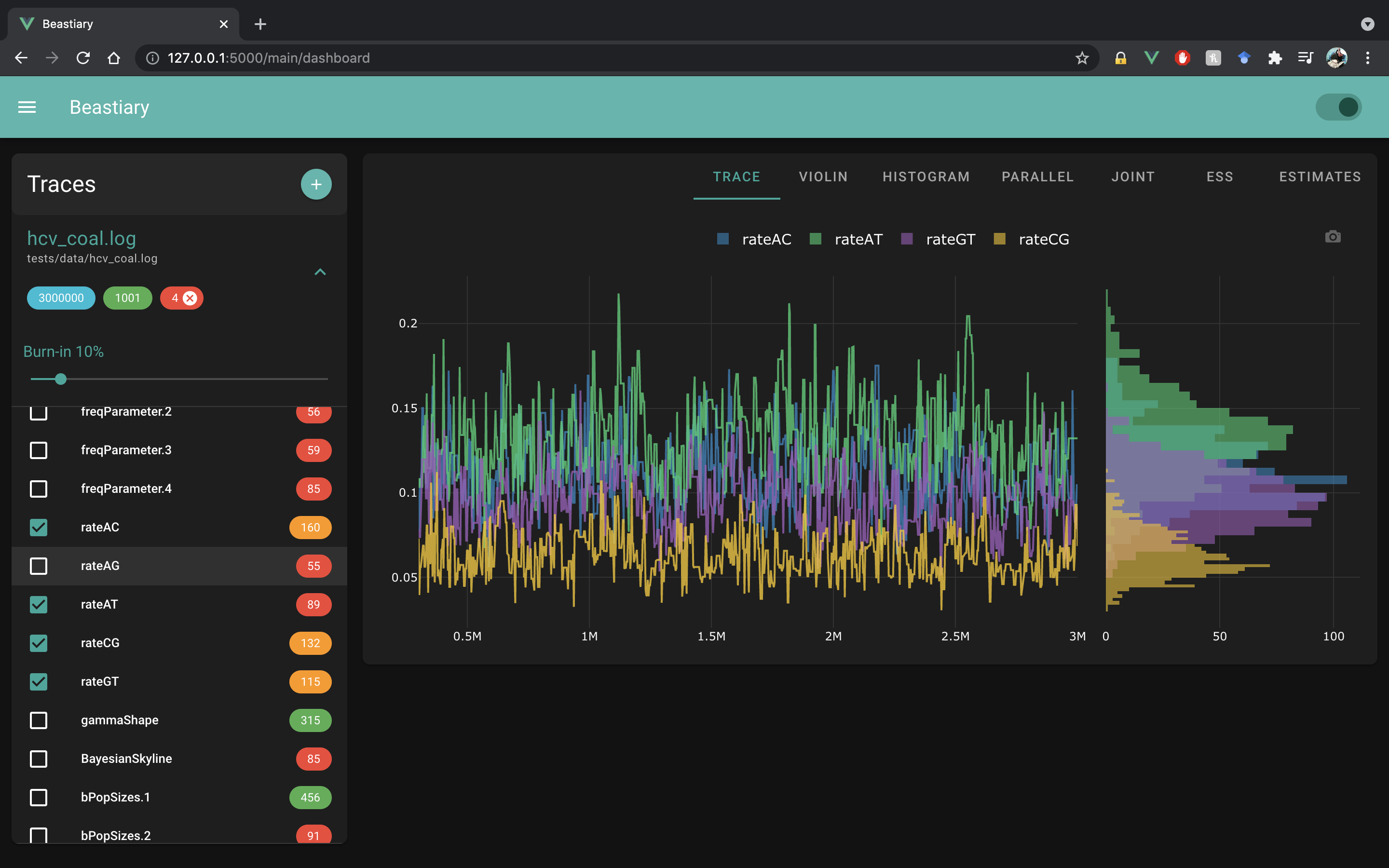Toggle the dark mode switch

point(1338,108)
